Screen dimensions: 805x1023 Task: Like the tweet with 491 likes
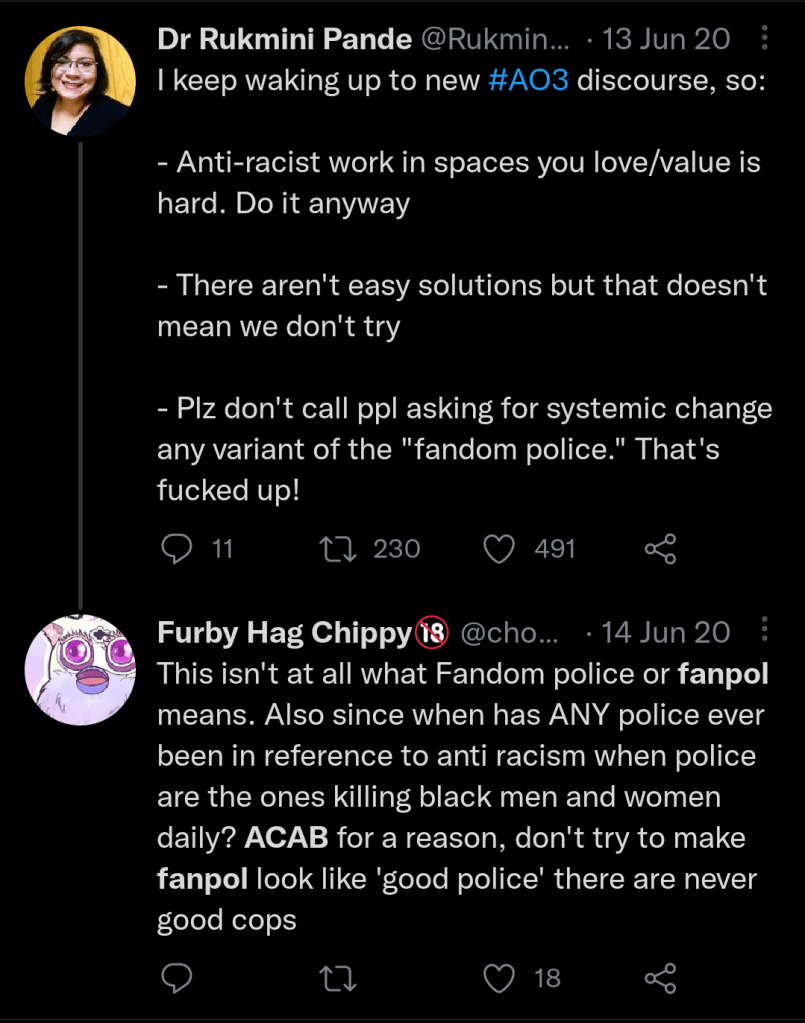[x=499, y=548]
